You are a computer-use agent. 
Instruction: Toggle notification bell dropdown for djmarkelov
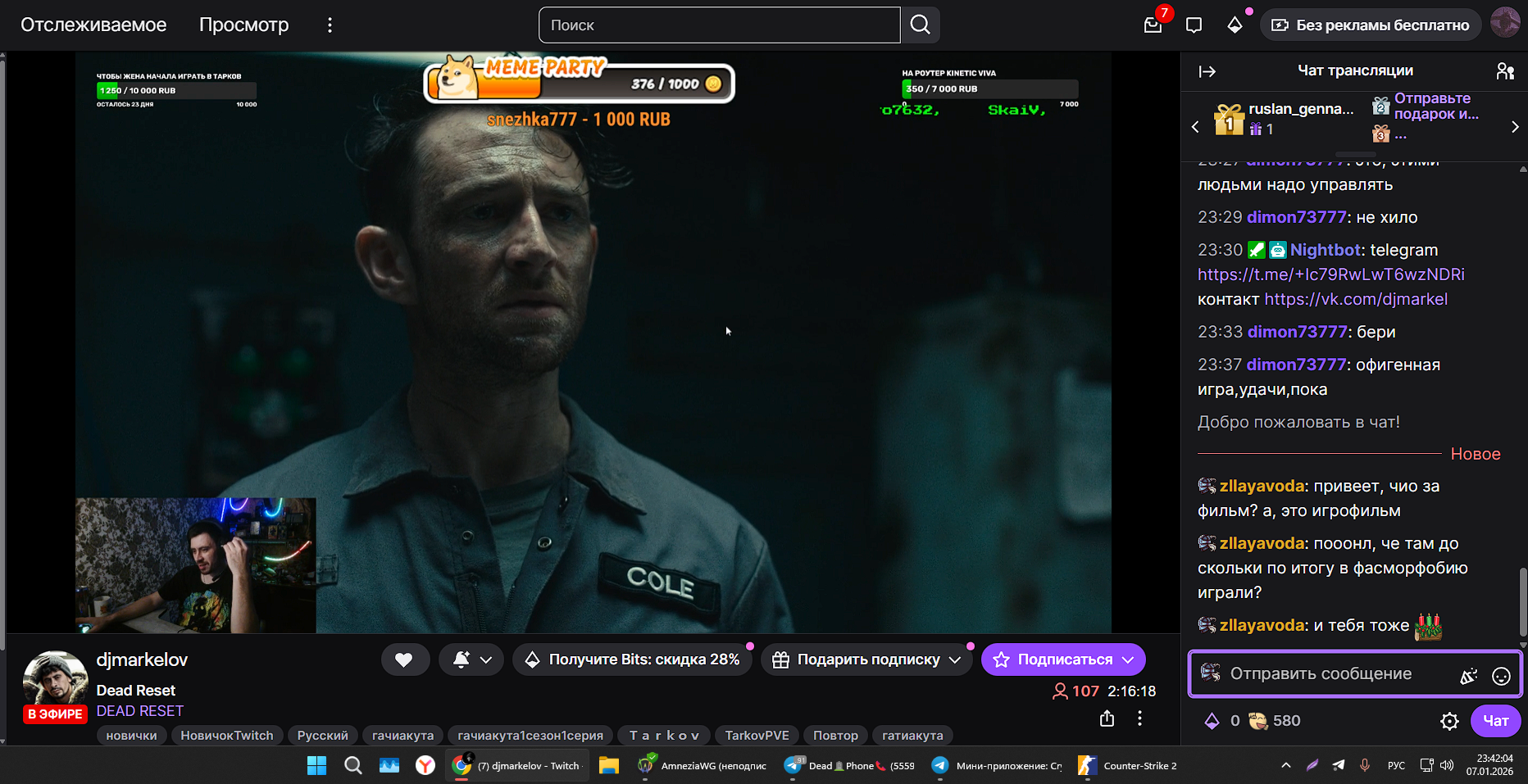click(472, 659)
